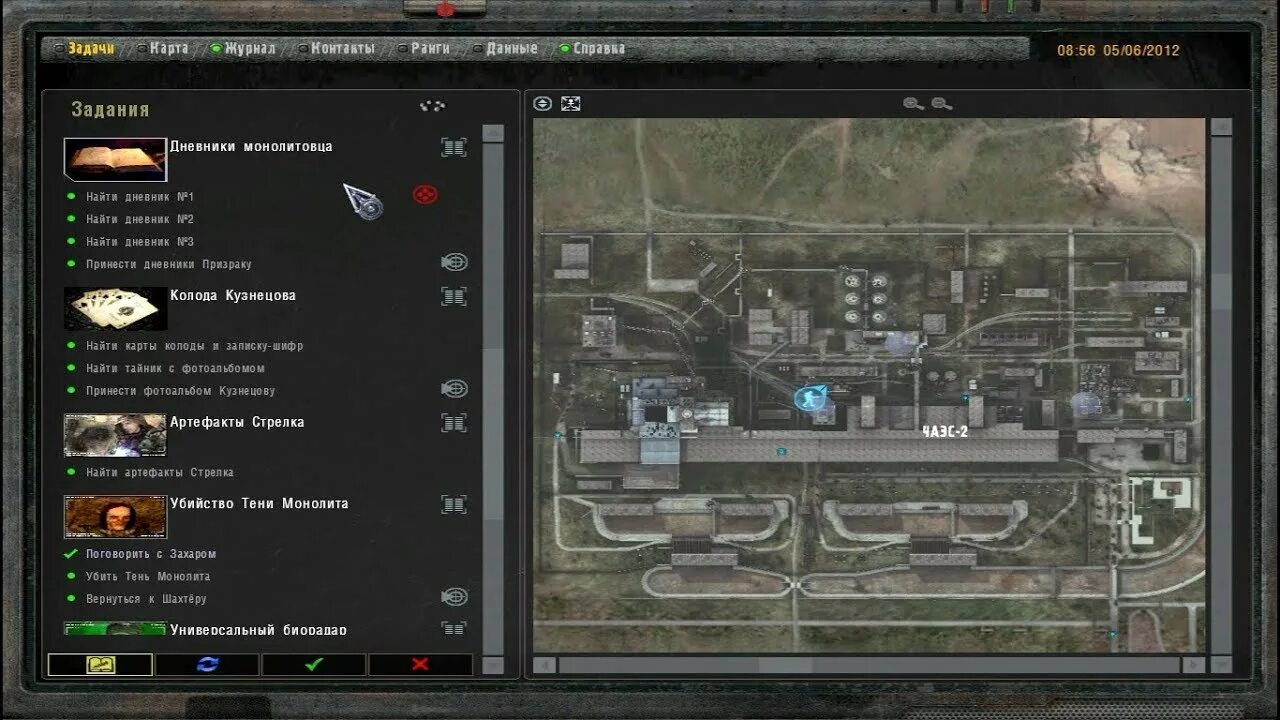Zoom in on the map

pos(913,103)
